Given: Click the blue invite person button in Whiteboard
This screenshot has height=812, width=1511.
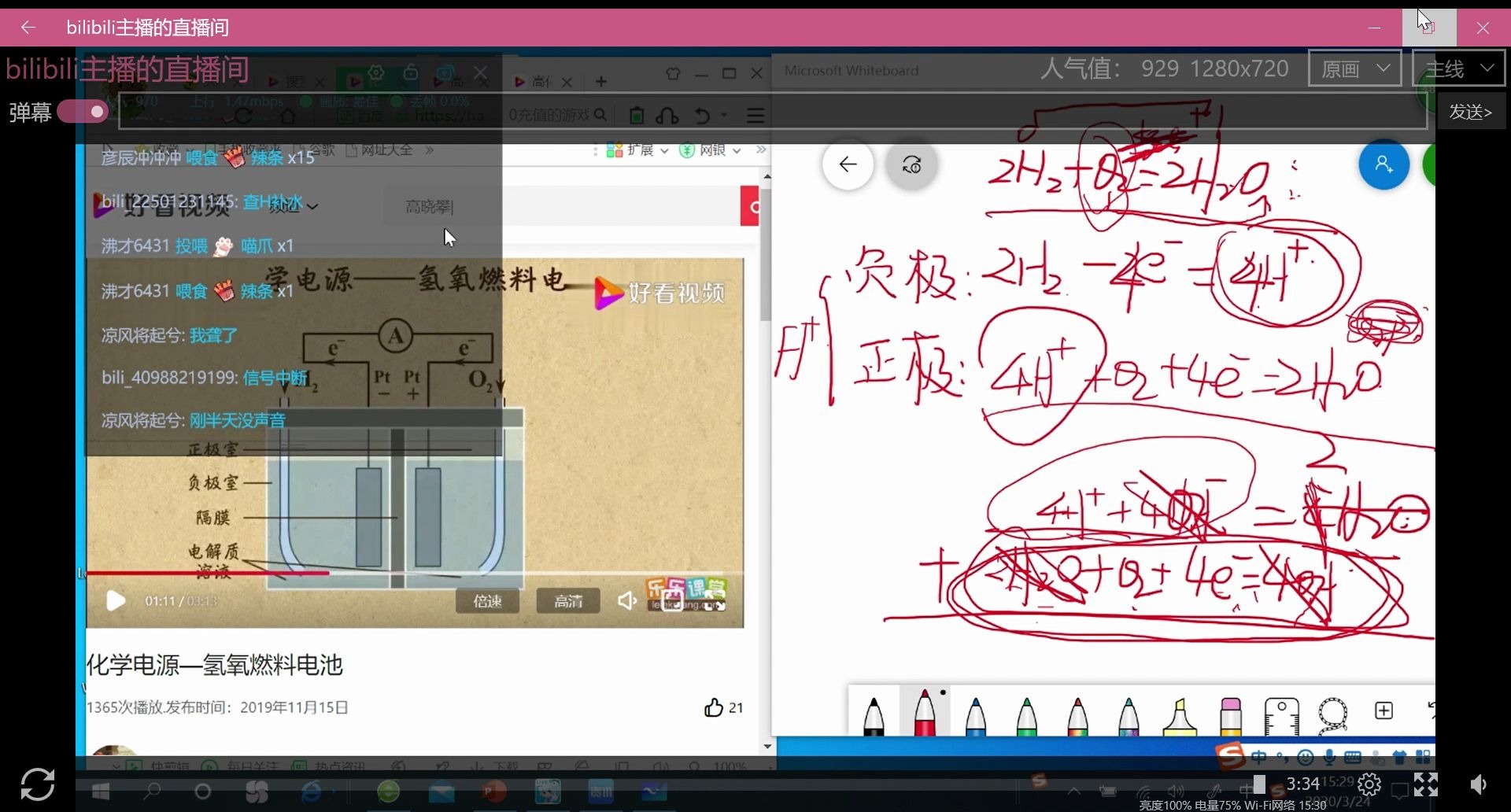Looking at the screenshot, I should pos(1384,164).
